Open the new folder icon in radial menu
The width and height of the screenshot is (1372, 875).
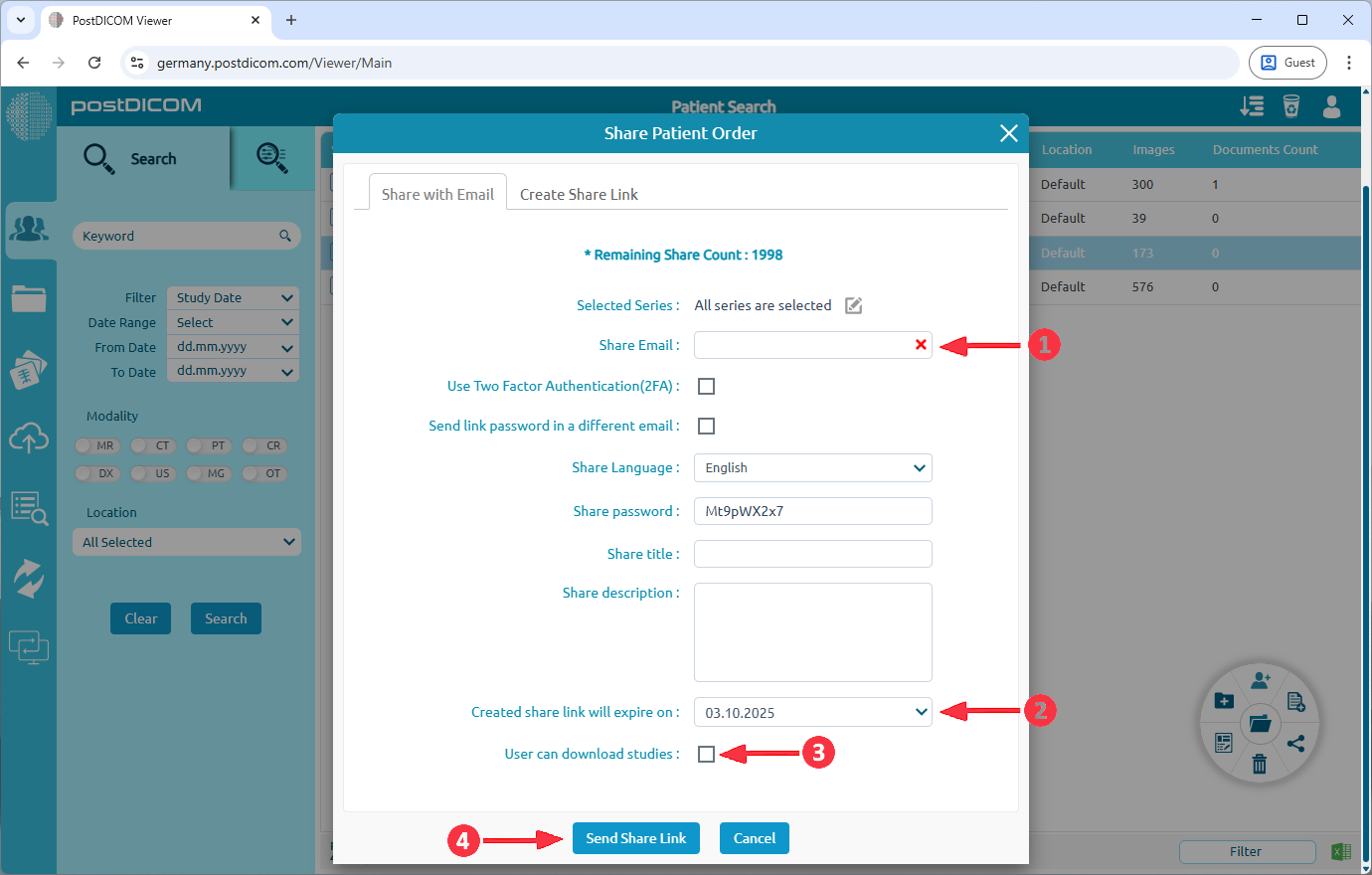point(1224,700)
